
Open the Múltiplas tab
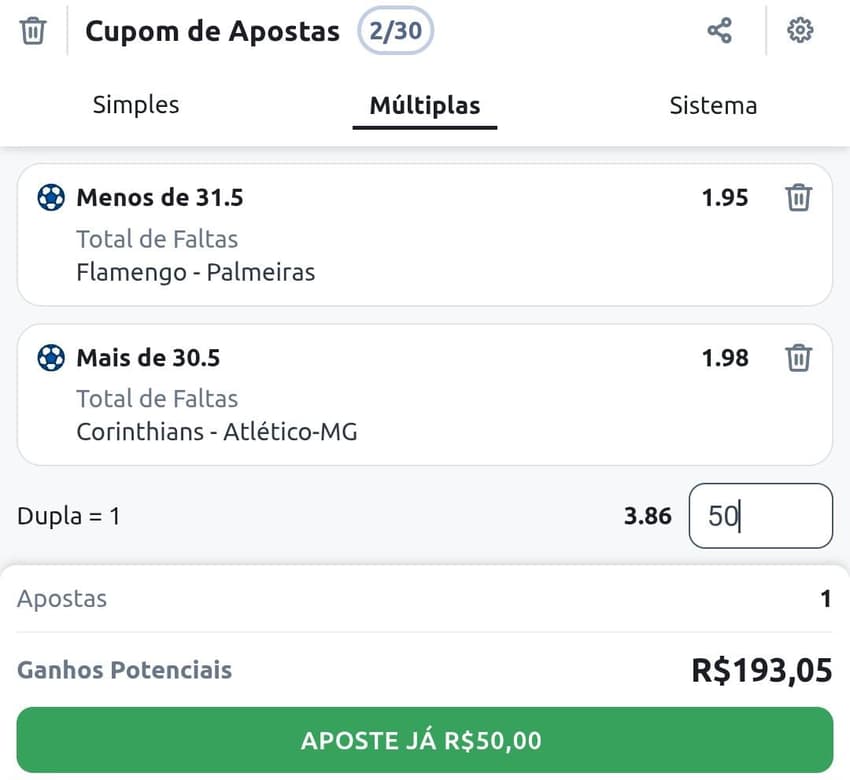424,104
